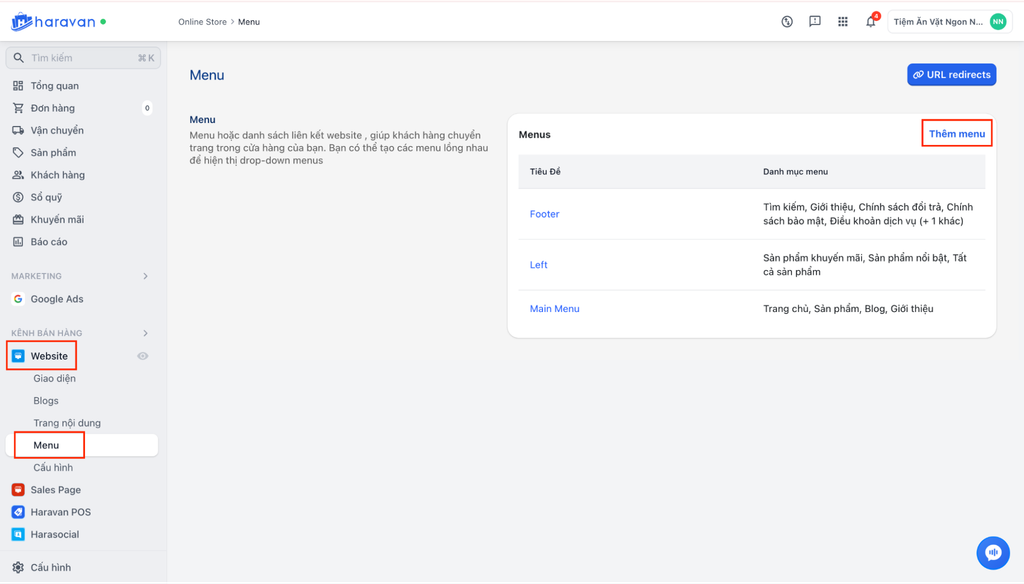Screen dimensions: 1024x584
Task: Open Google Ads in sidebar
Action: (56, 299)
